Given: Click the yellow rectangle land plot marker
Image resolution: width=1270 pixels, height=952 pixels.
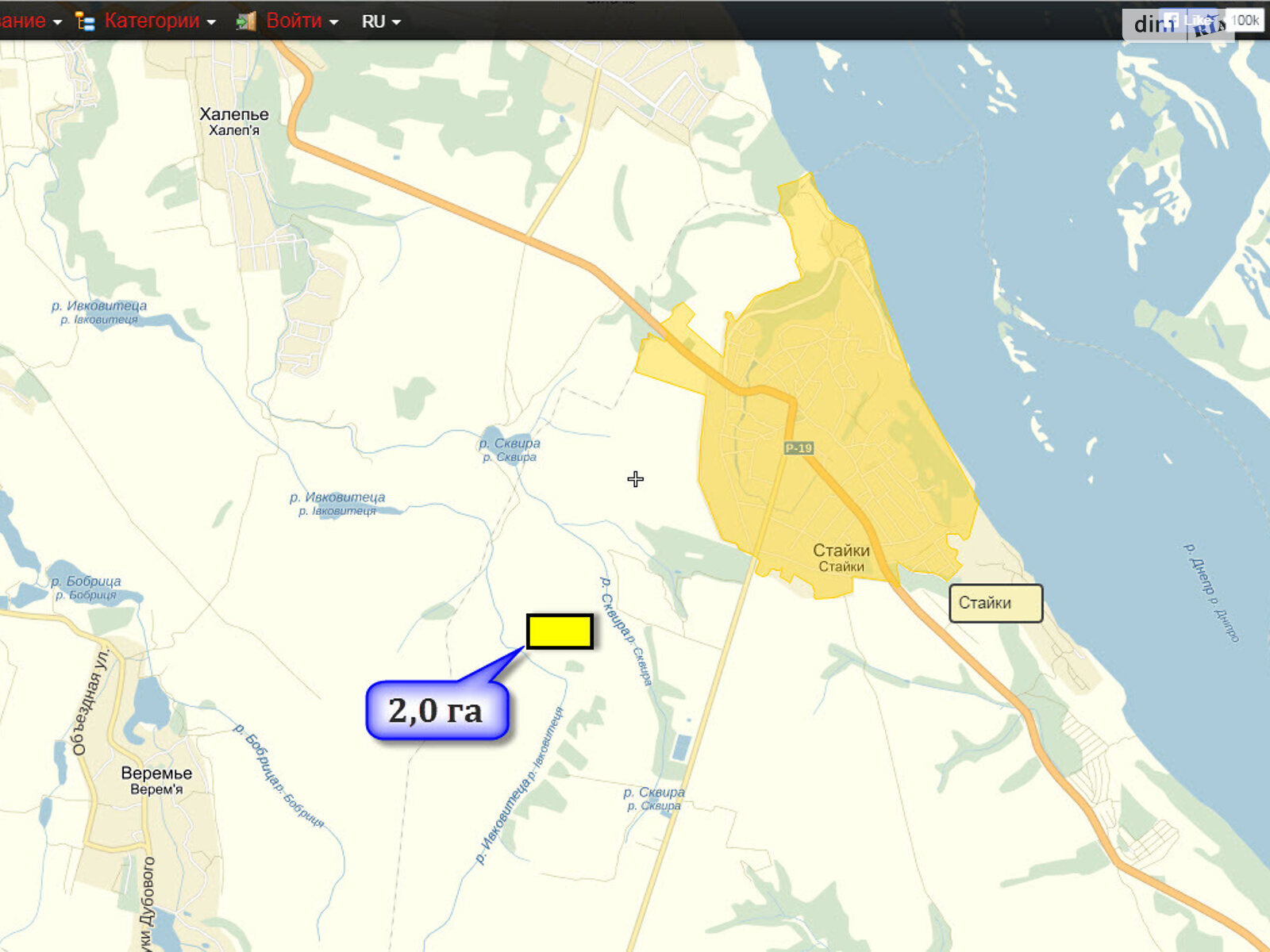Looking at the screenshot, I should tap(560, 631).
